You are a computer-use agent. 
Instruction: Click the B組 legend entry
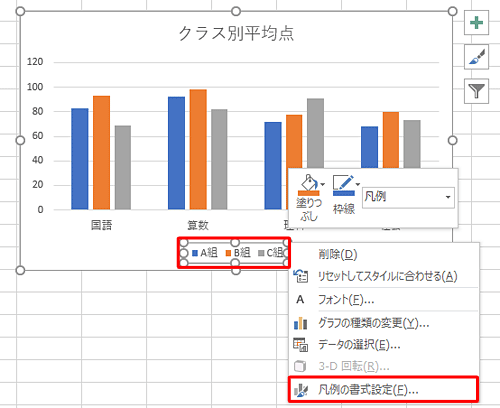pos(238,253)
